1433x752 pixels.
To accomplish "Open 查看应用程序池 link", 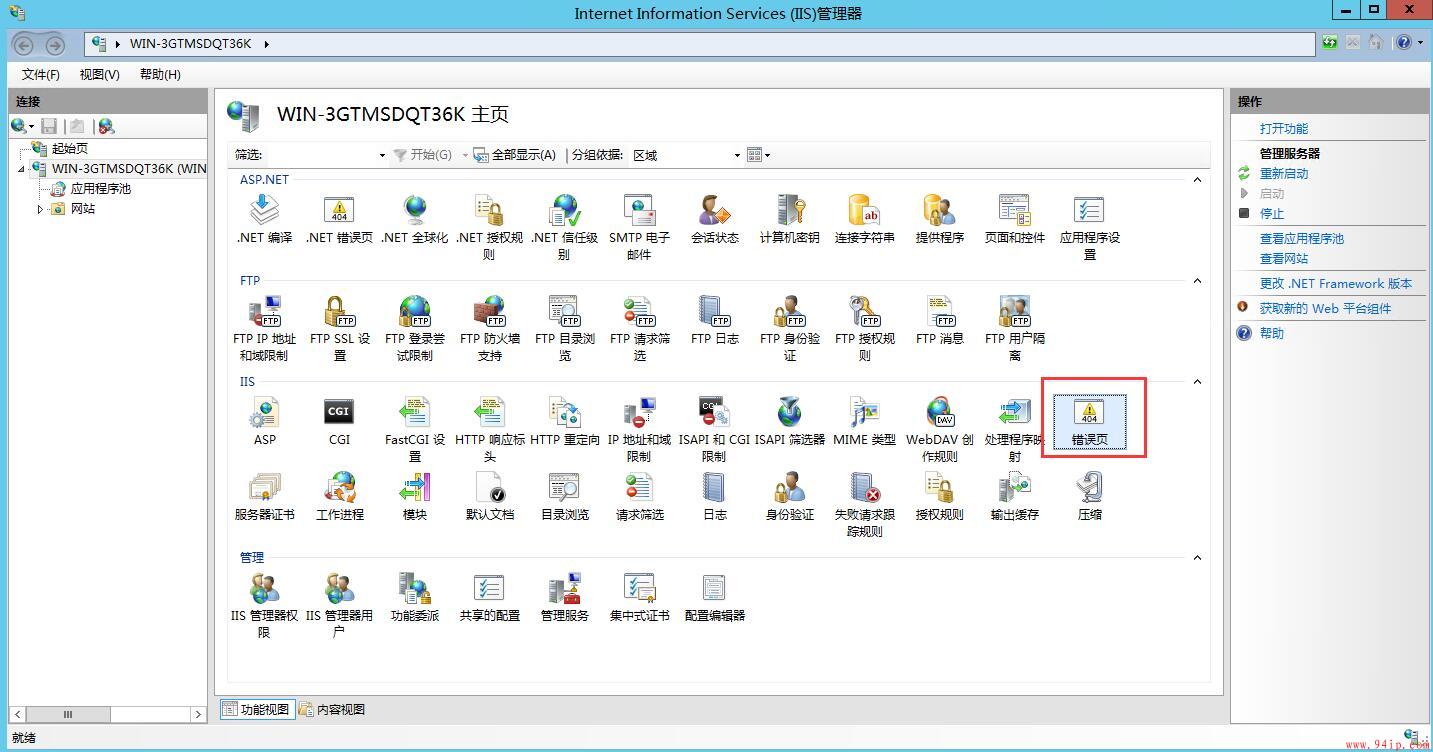I will click(x=1301, y=239).
